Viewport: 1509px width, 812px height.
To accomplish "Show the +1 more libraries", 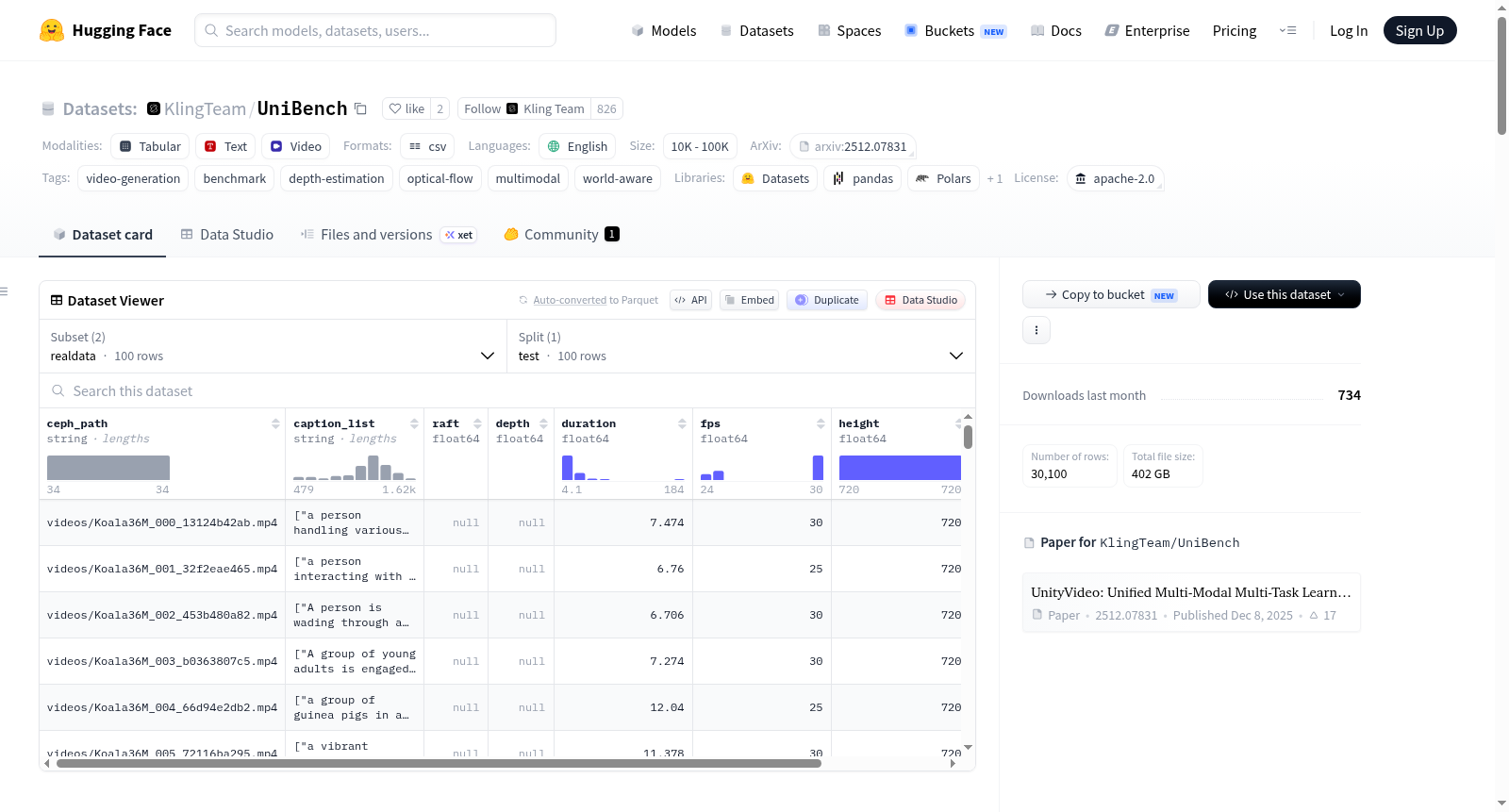I will tap(995, 178).
